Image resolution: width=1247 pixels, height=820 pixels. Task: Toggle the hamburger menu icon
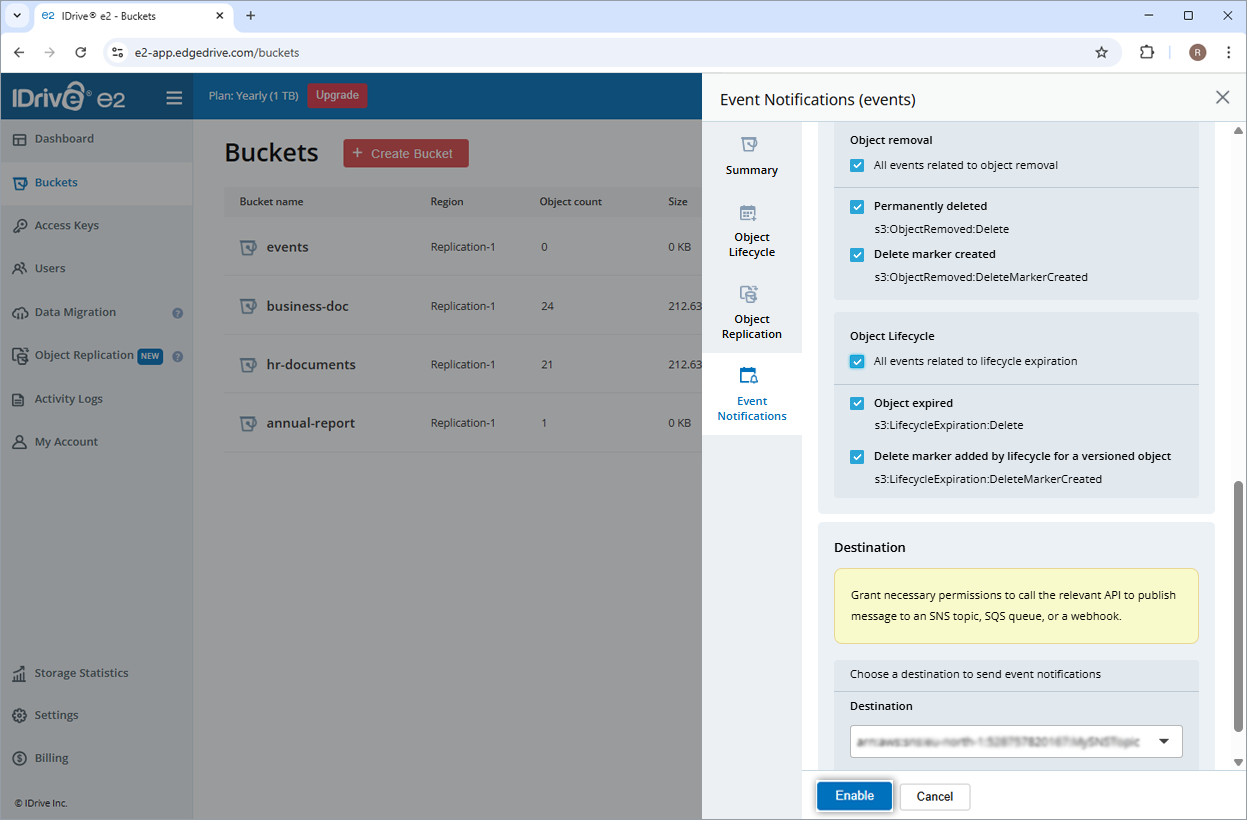pos(174,98)
